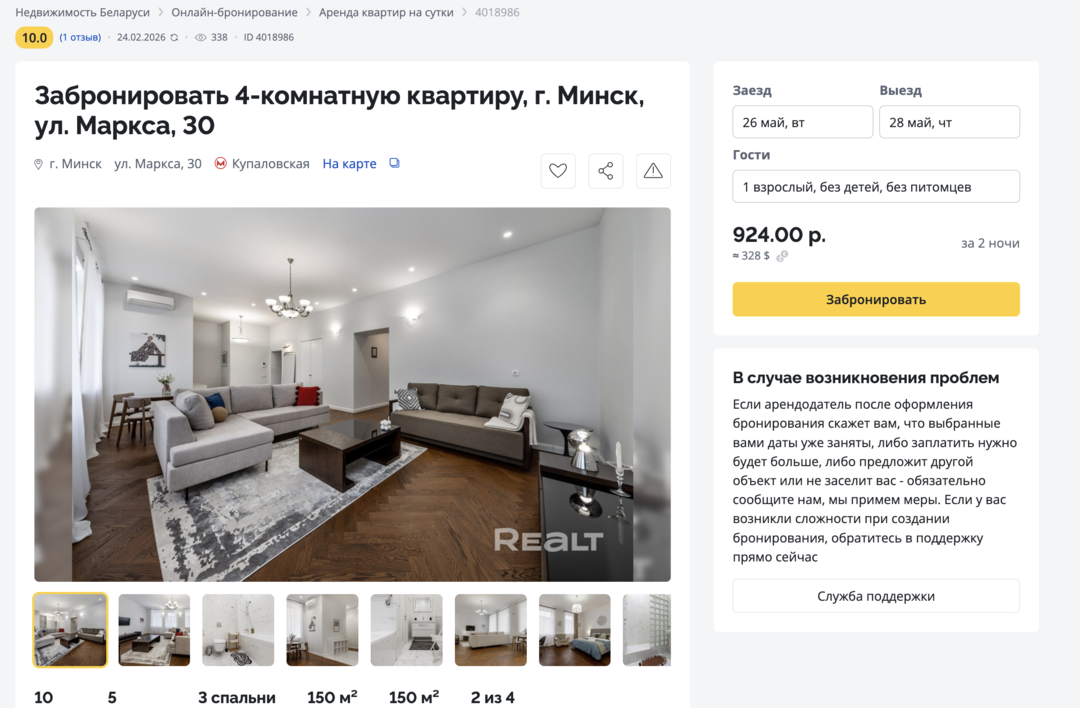Select the bedroom photo thumbnail with blue bed

[x=574, y=630]
